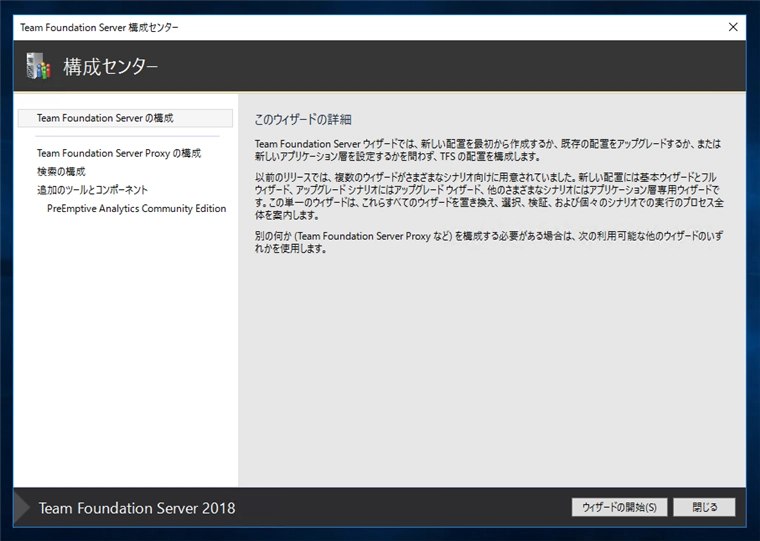The height and width of the screenshot is (541, 760).
Task: Start the wizard with ウィザードの開始(S)
Action: (619, 507)
